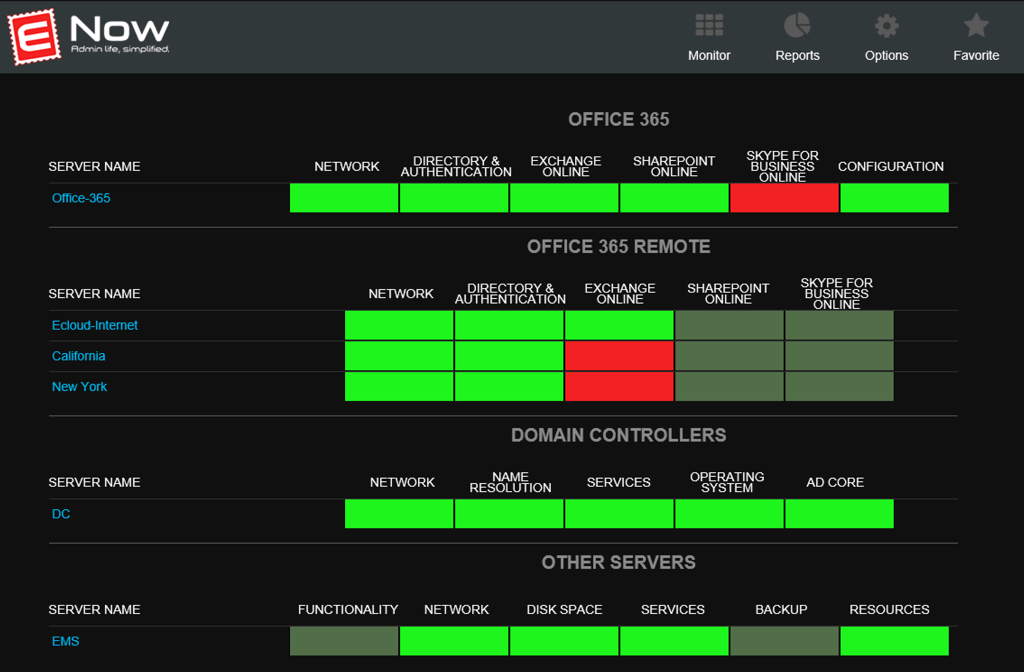Viewport: 1024px width, 672px height.
Task: Click EMS Network status cell
Action: pos(454,641)
